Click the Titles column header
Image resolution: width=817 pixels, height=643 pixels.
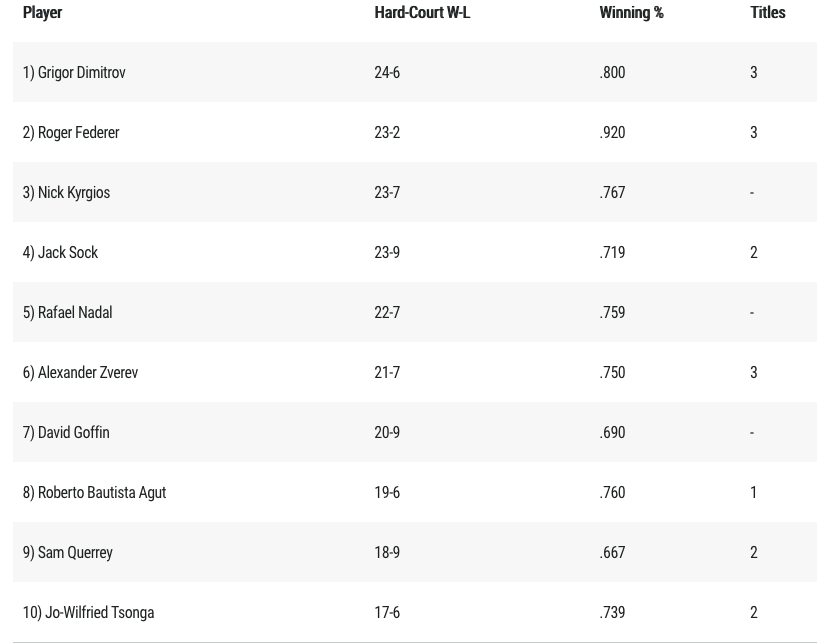[x=768, y=13]
